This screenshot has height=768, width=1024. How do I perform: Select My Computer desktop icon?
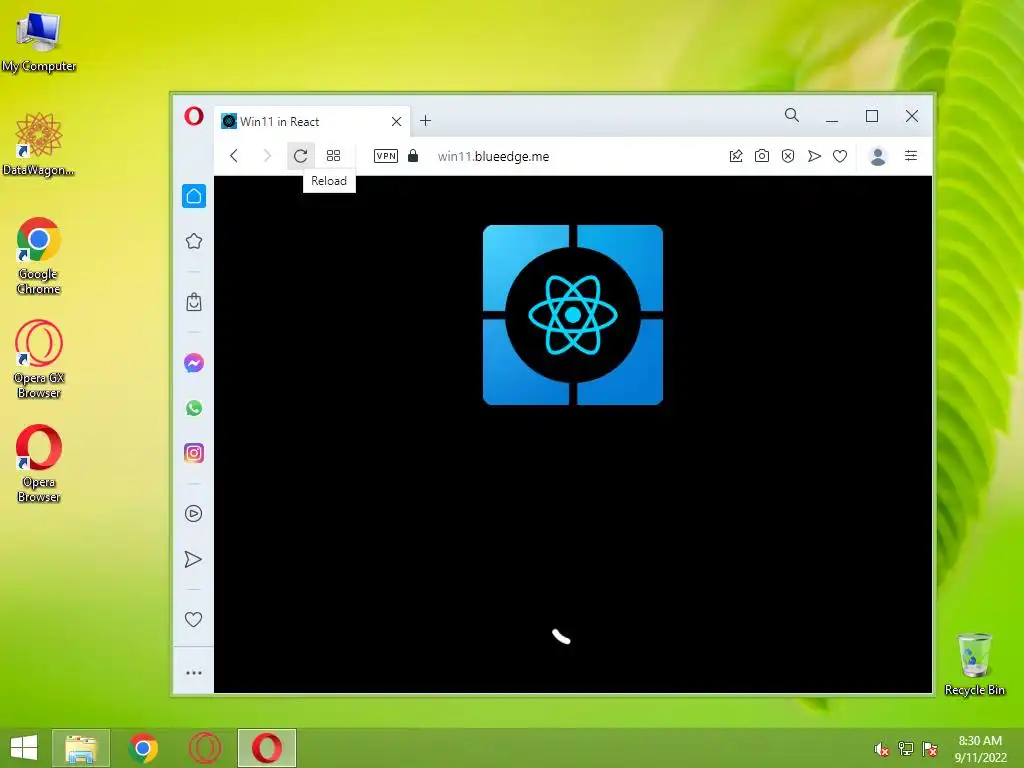pos(39,42)
